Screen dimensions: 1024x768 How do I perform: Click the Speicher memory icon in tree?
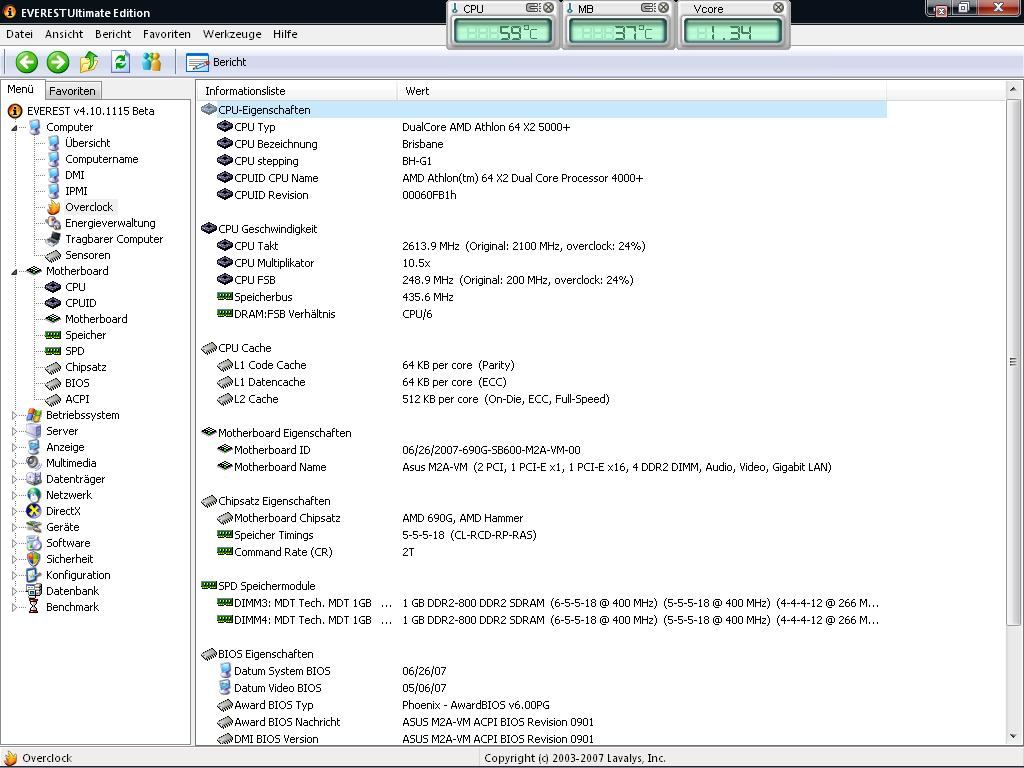pyautogui.click(x=54, y=335)
